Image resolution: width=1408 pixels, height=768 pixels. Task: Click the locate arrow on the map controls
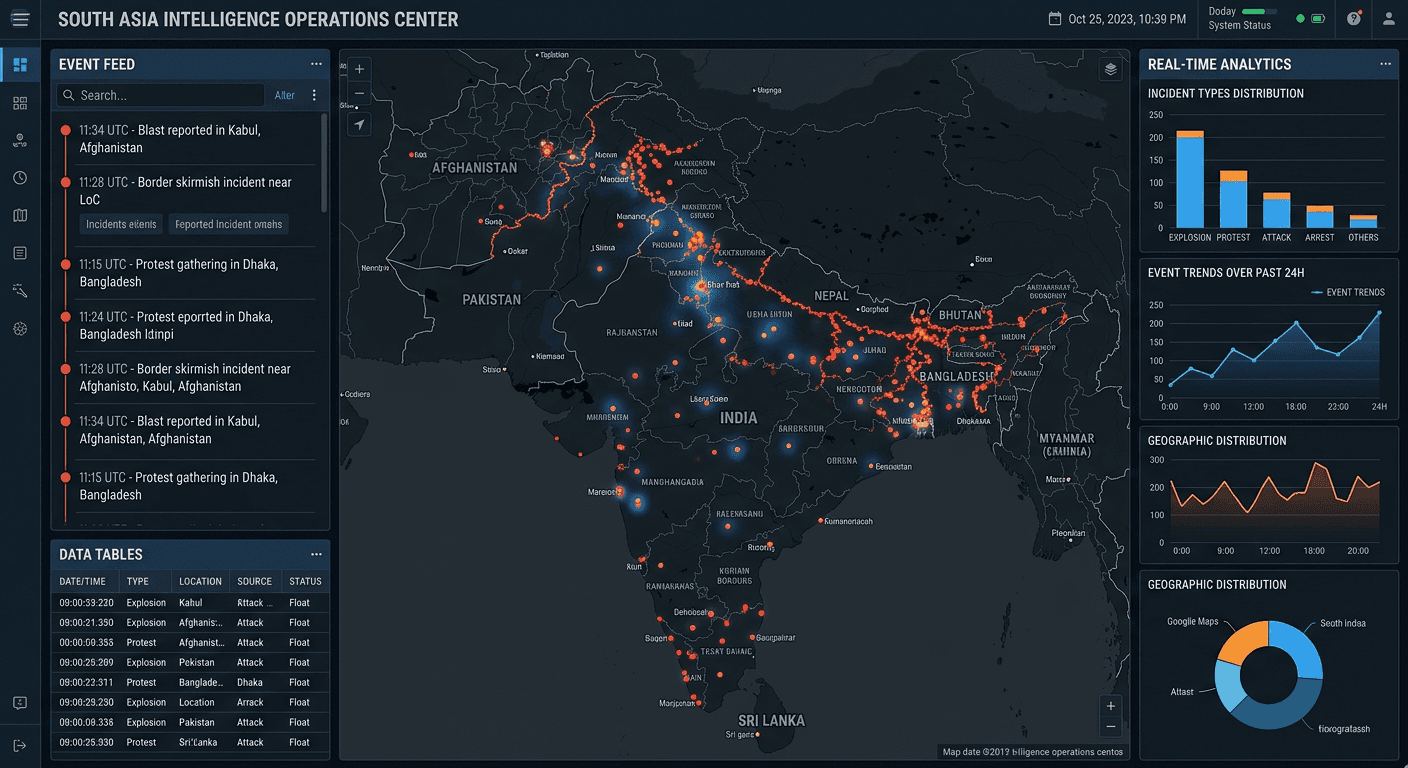(x=359, y=124)
